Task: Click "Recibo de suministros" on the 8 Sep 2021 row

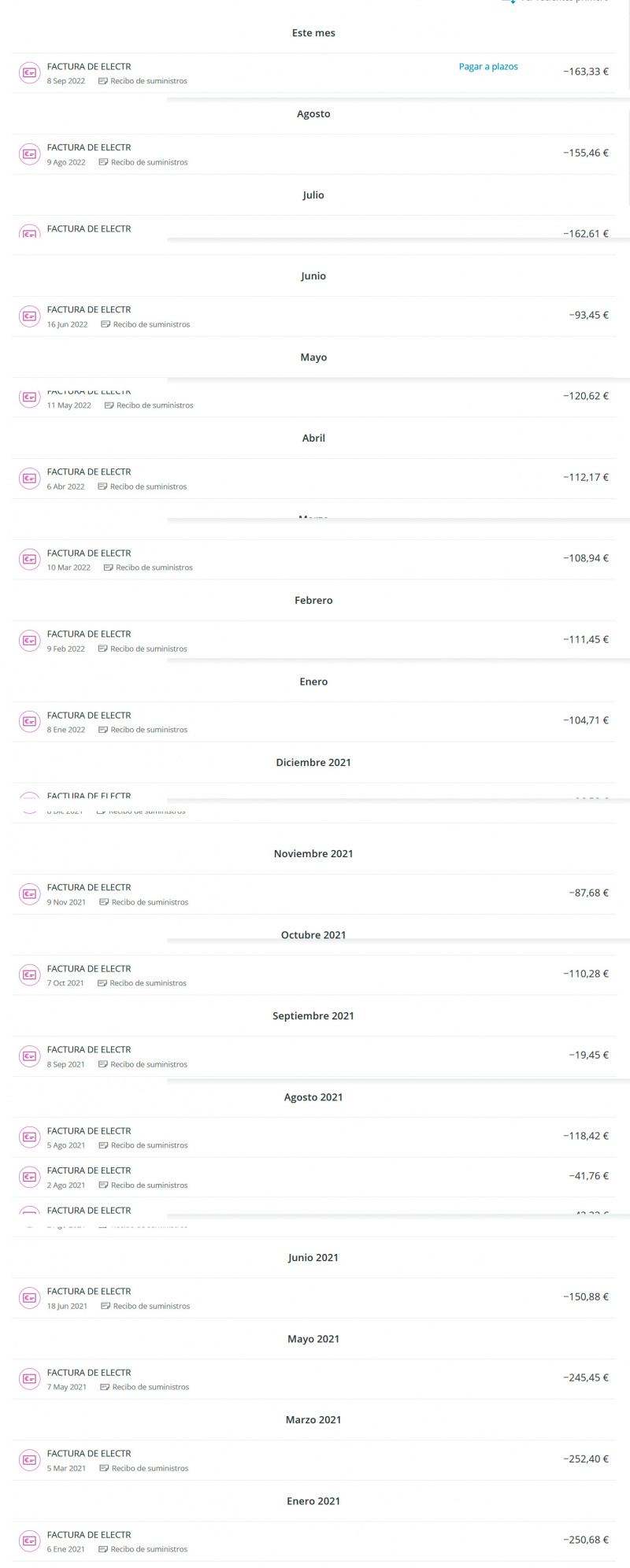Action: pyautogui.click(x=149, y=1065)
